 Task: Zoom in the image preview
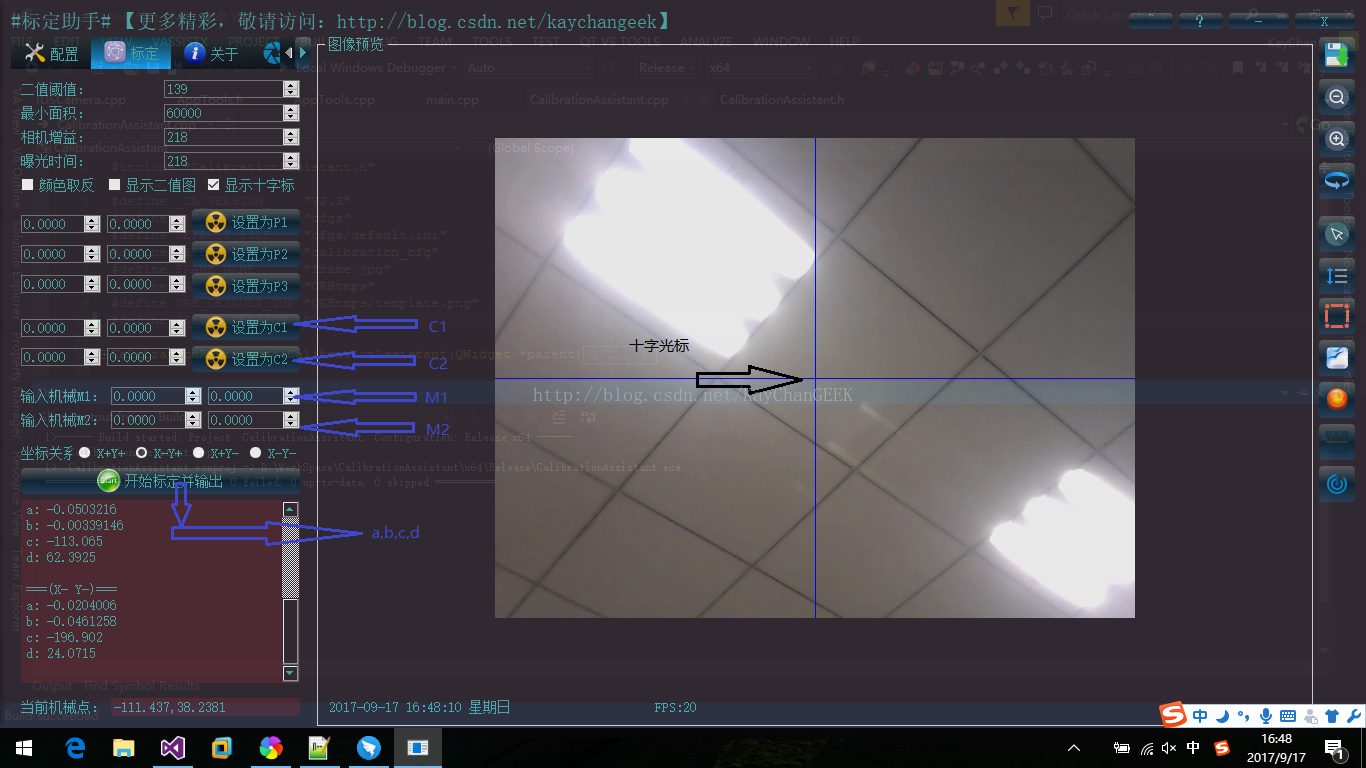pyautogui.click(x=1337, y=140)
